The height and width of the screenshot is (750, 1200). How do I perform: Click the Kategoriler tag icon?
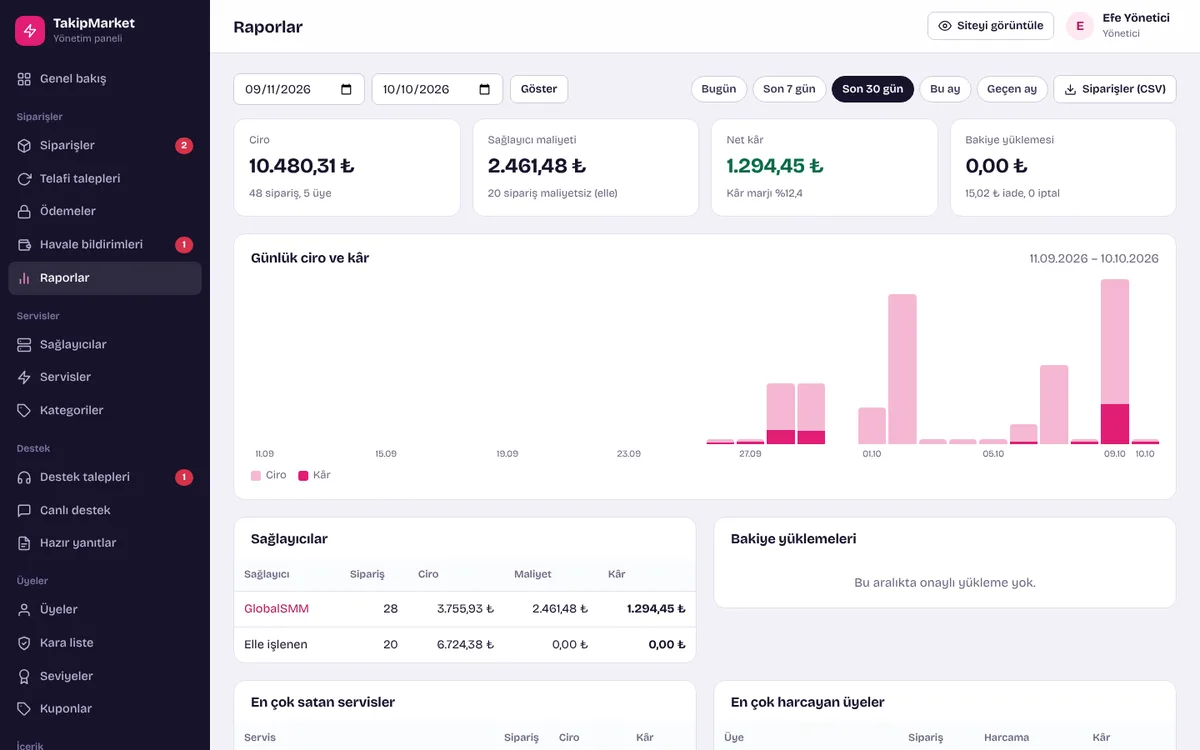click(x=25, y=411)
